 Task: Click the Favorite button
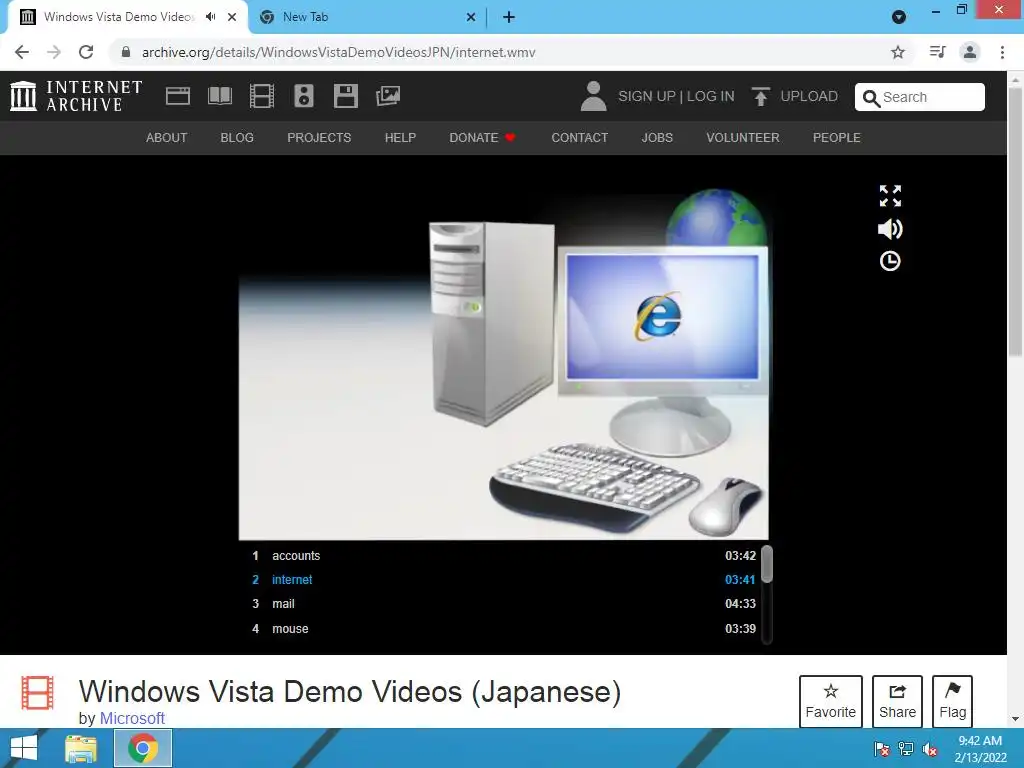coord(831,701)
